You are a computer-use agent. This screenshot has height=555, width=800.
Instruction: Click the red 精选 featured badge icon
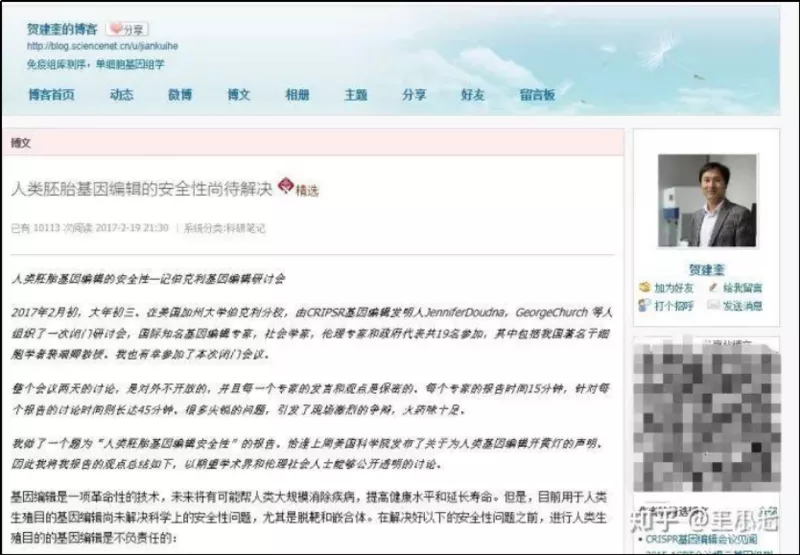click(x=285, y=187)
